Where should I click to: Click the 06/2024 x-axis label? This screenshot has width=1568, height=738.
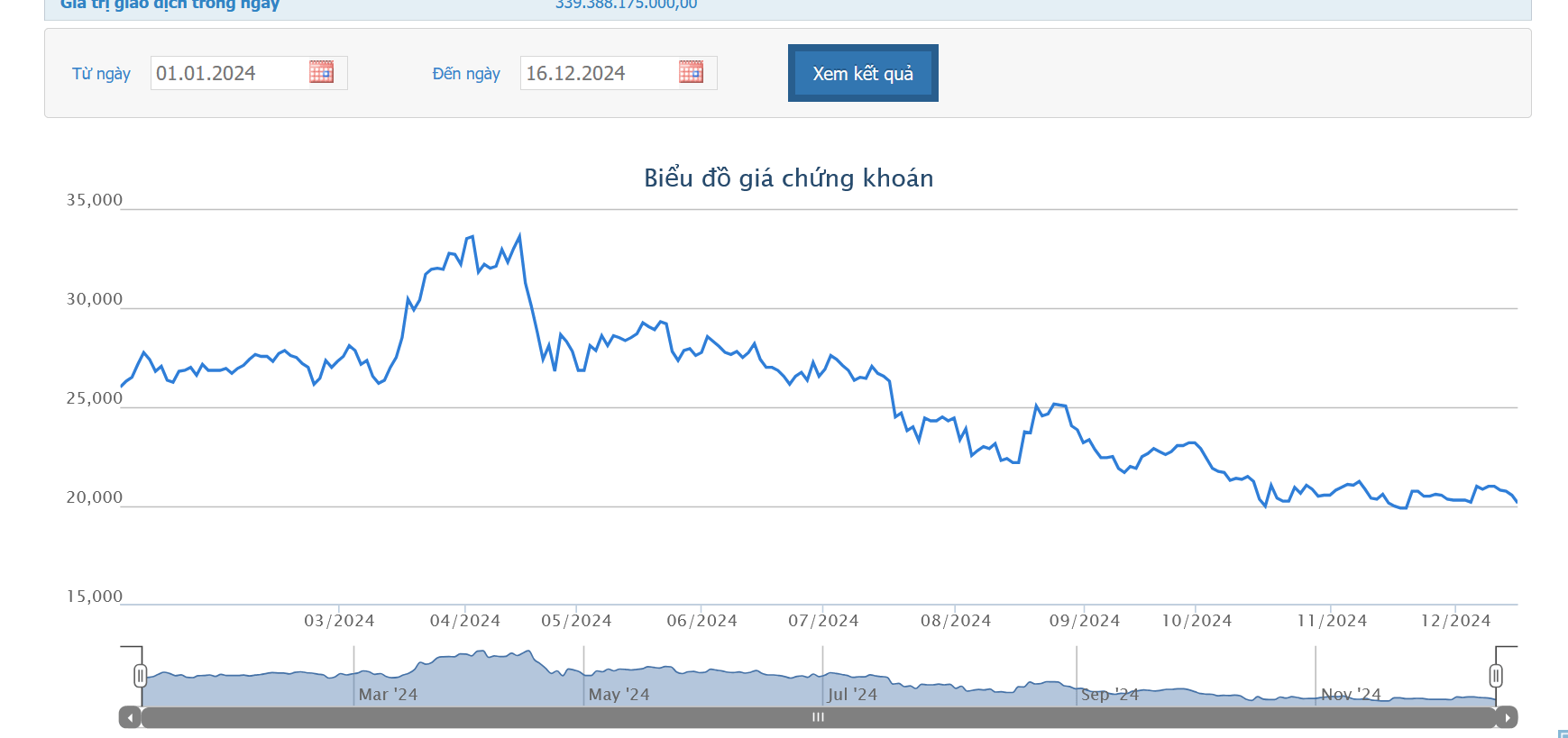coord(701,621)
